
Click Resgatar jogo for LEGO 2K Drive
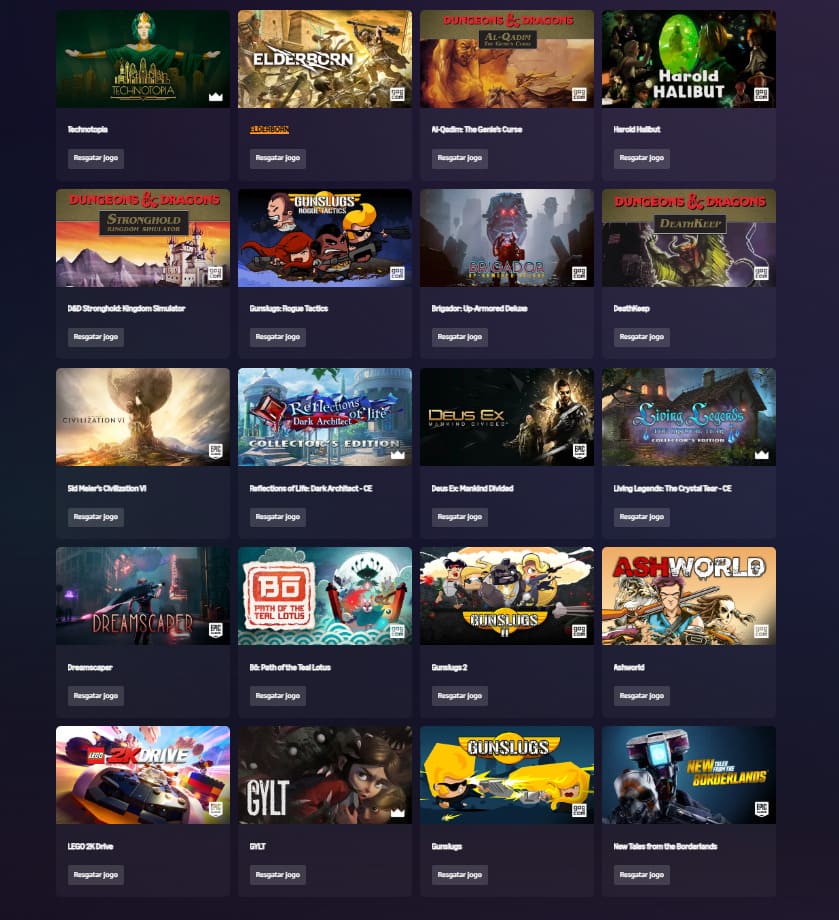(96, 875)
